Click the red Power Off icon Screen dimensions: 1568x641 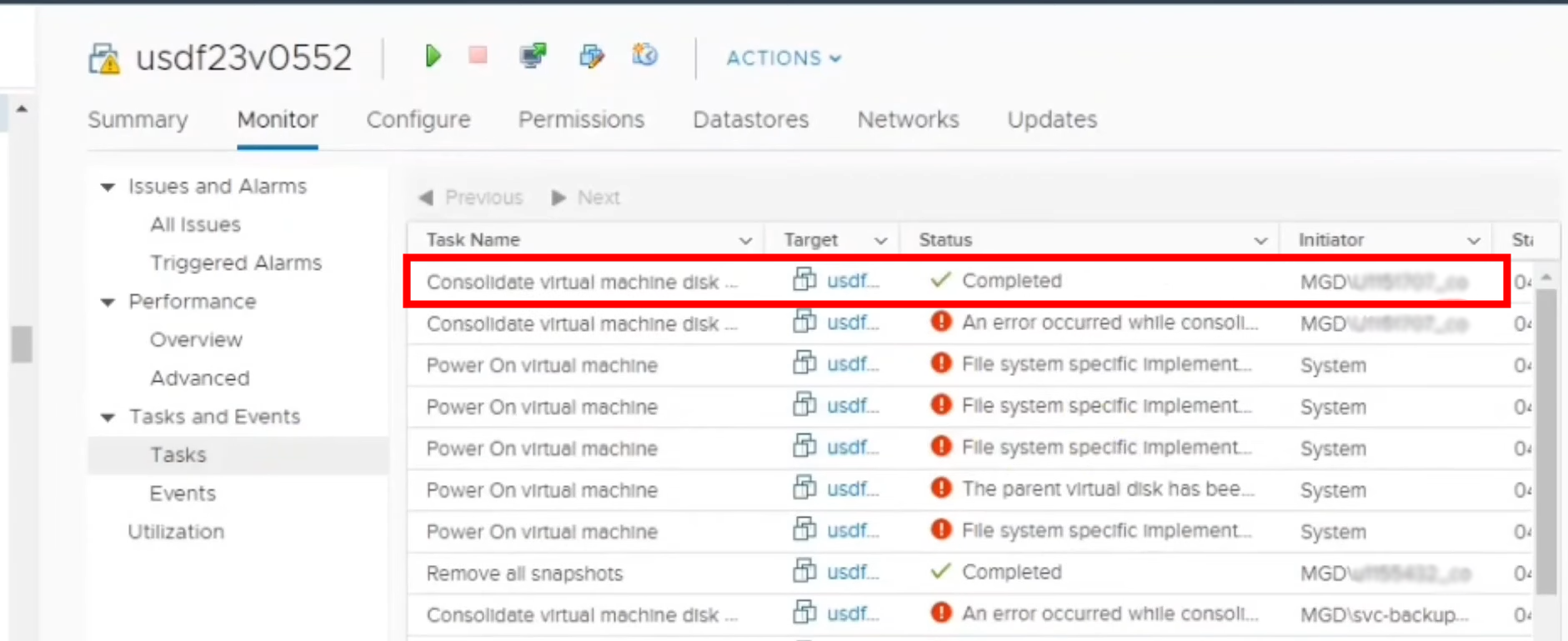click(478, 56)
